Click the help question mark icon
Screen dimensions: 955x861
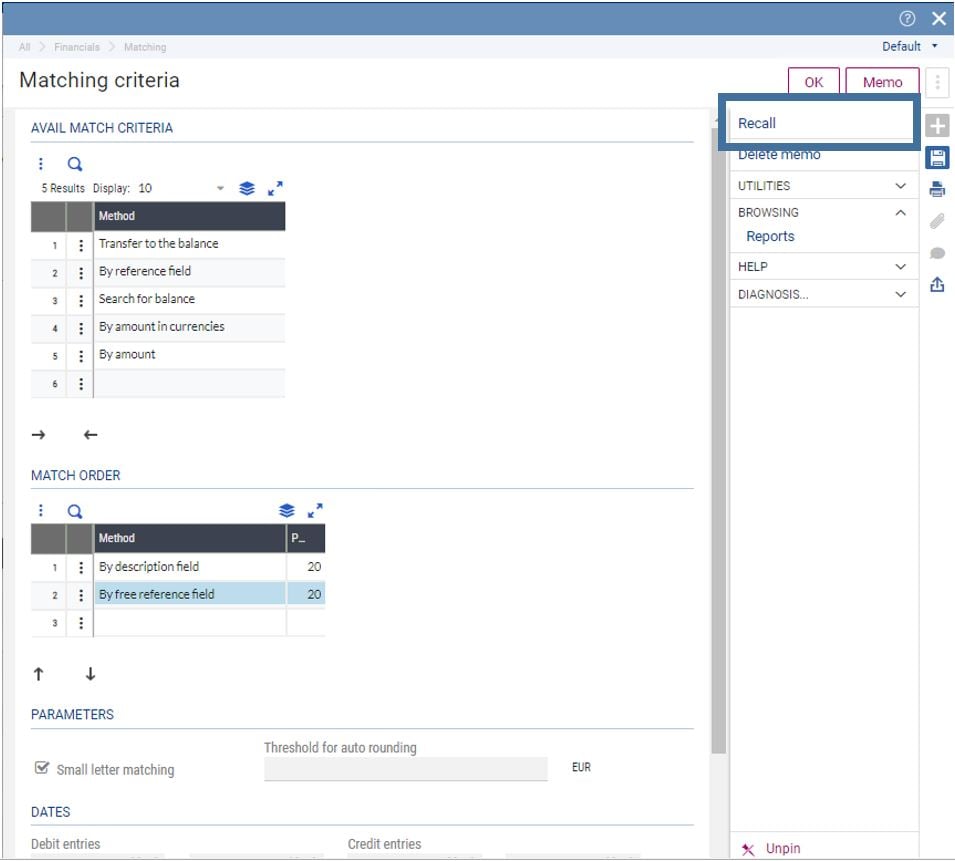pos(907,18)
